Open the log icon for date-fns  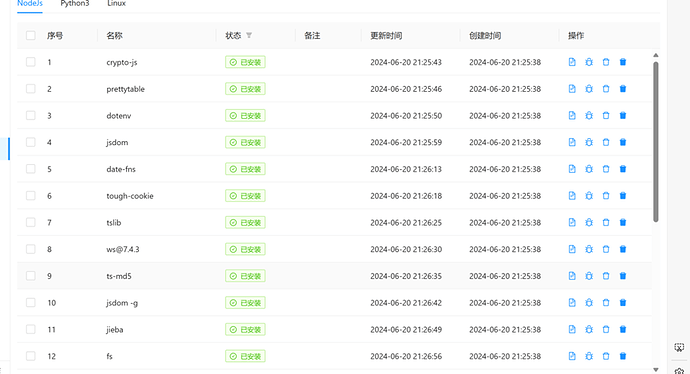pos(572,169)
